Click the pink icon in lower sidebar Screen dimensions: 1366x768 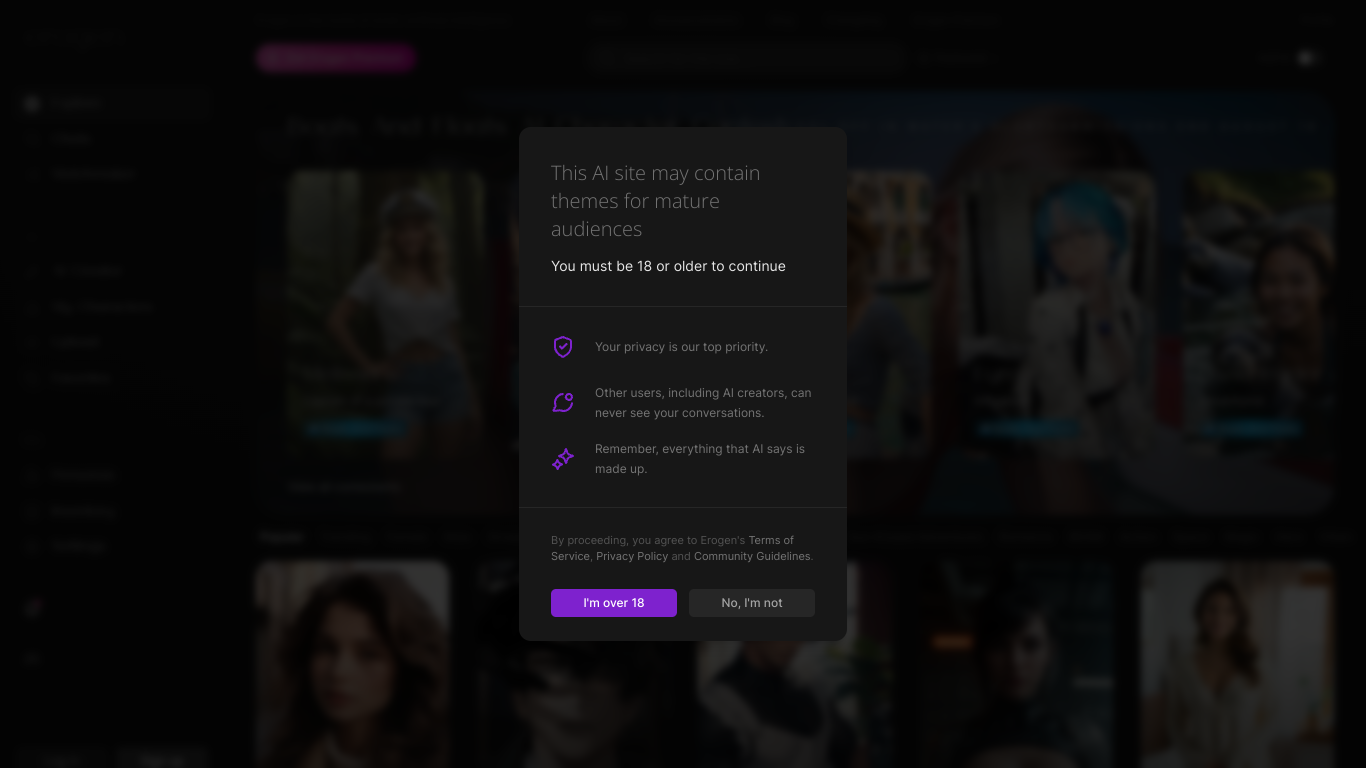[33, 608]
